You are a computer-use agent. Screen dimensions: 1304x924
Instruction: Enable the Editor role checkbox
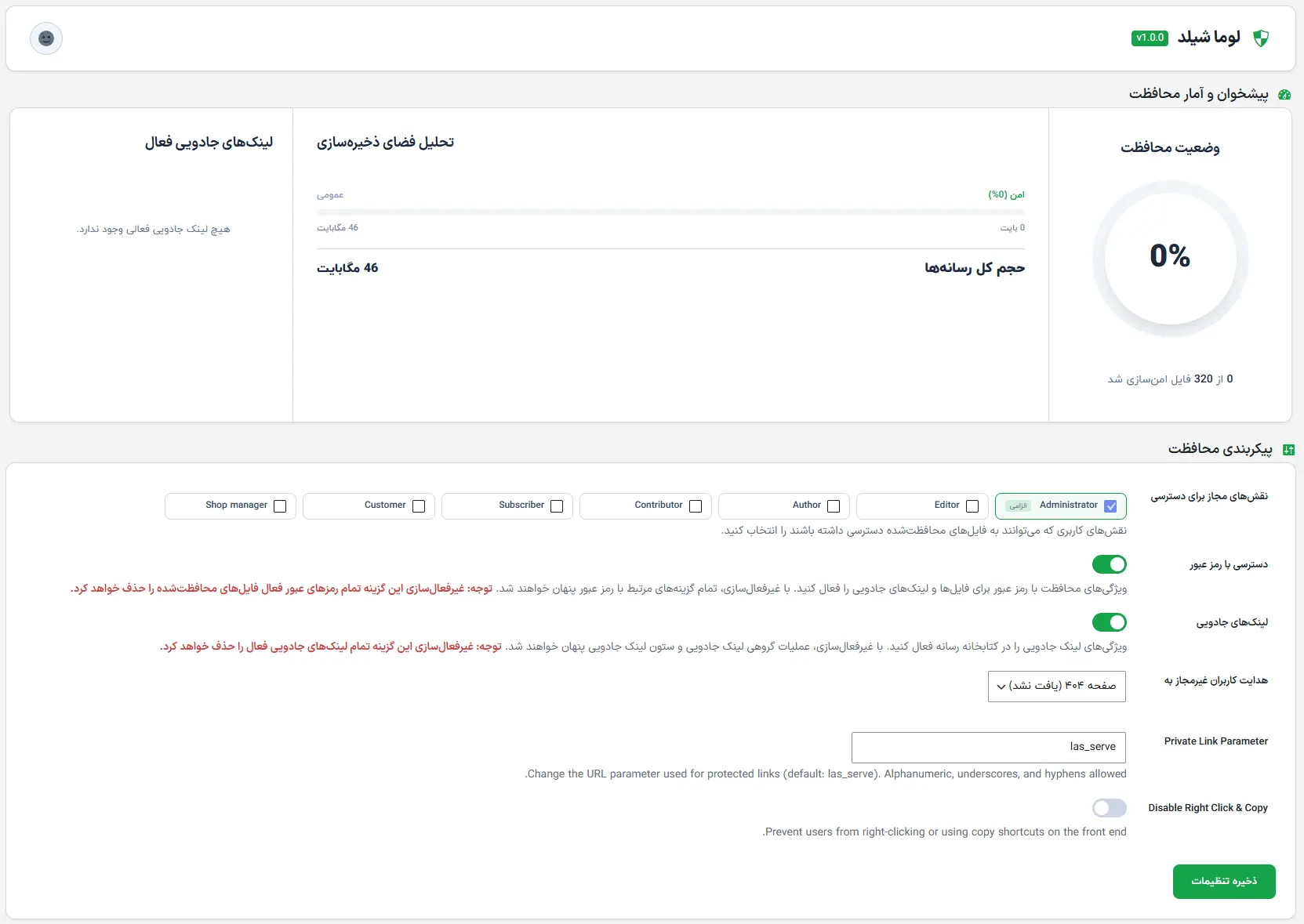pos(972,506)
